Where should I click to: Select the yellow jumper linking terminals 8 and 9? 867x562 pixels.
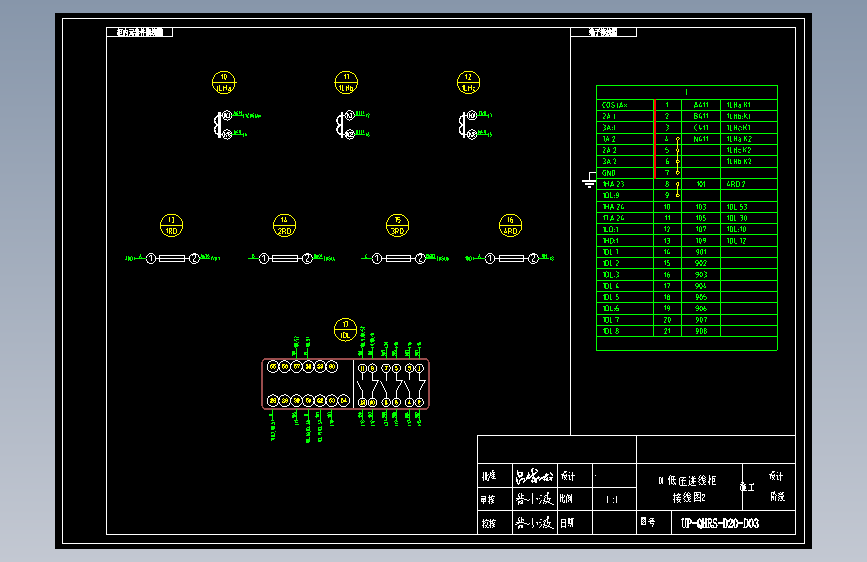click(678, 190)
